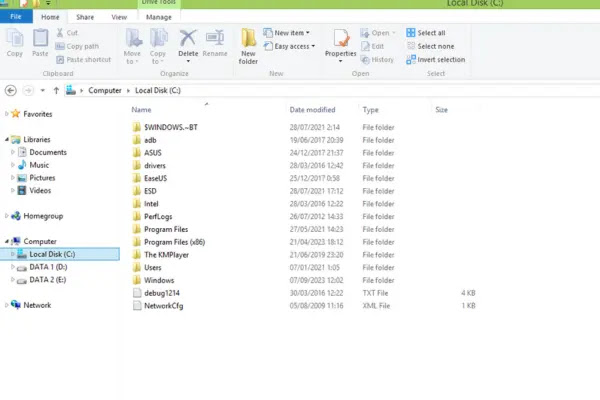Expand the DATA 1 (D:) drive tree node

tap(13, 267)
